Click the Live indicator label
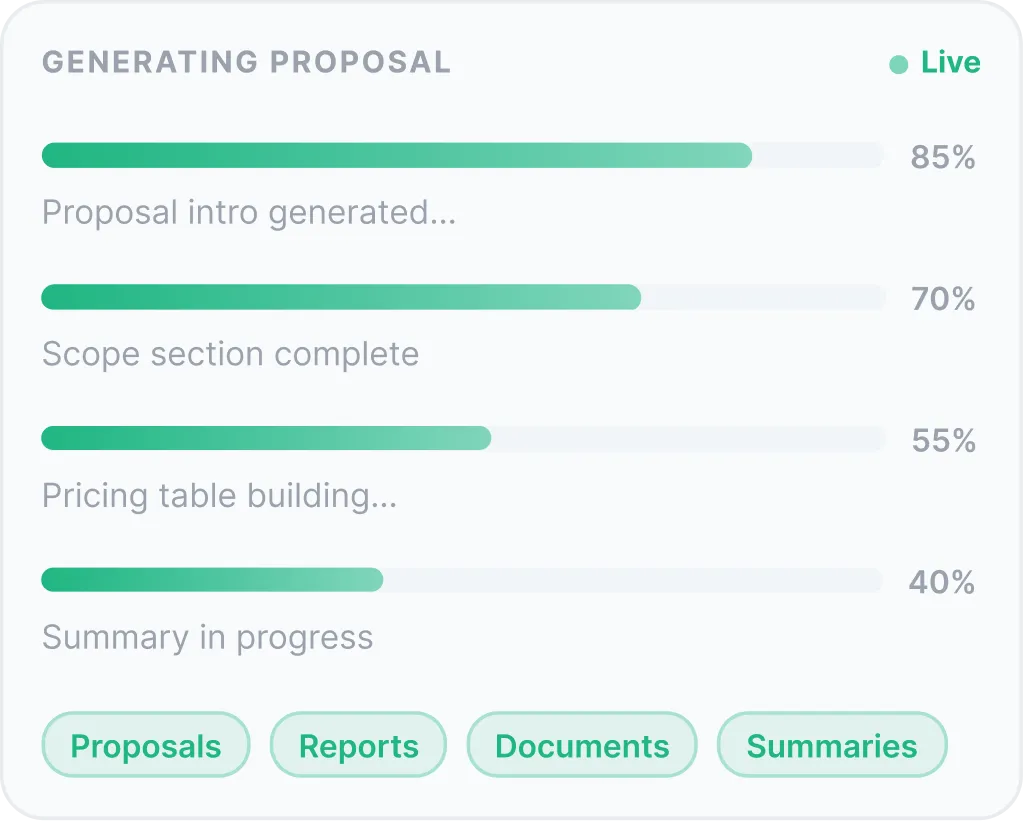Viewport: 1023px width, 821px height. tap(950, 63)
